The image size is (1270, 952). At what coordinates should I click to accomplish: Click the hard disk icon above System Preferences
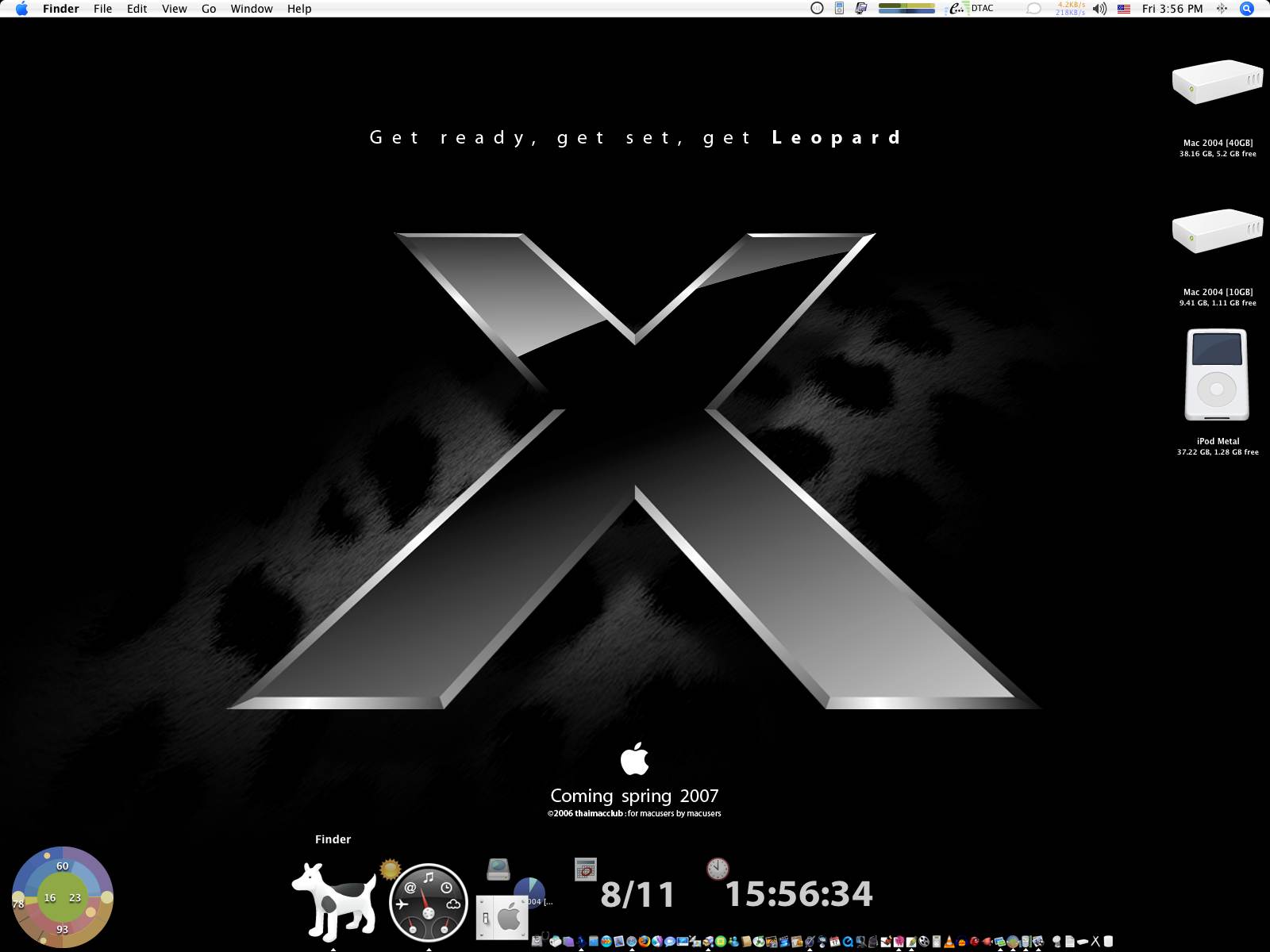(498, 869)
